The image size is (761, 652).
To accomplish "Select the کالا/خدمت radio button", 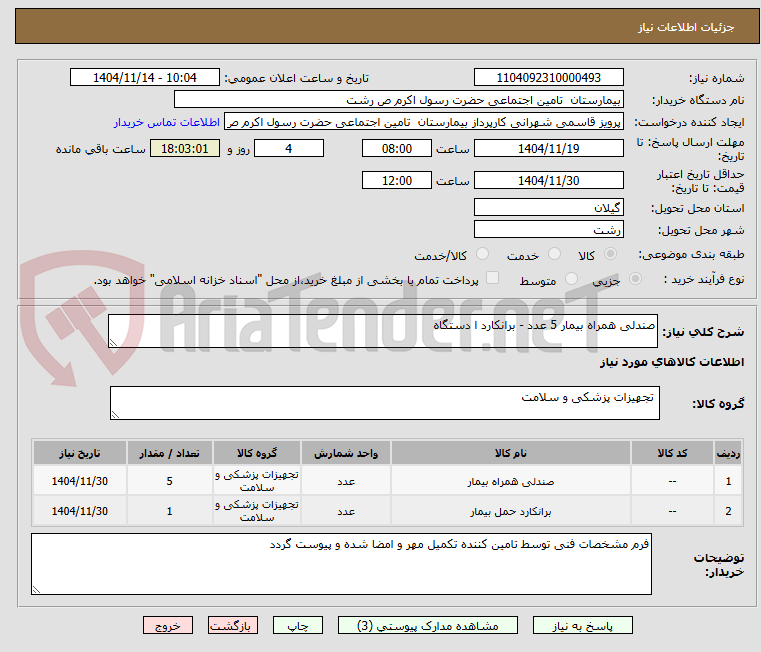I will tap(482, 254).
